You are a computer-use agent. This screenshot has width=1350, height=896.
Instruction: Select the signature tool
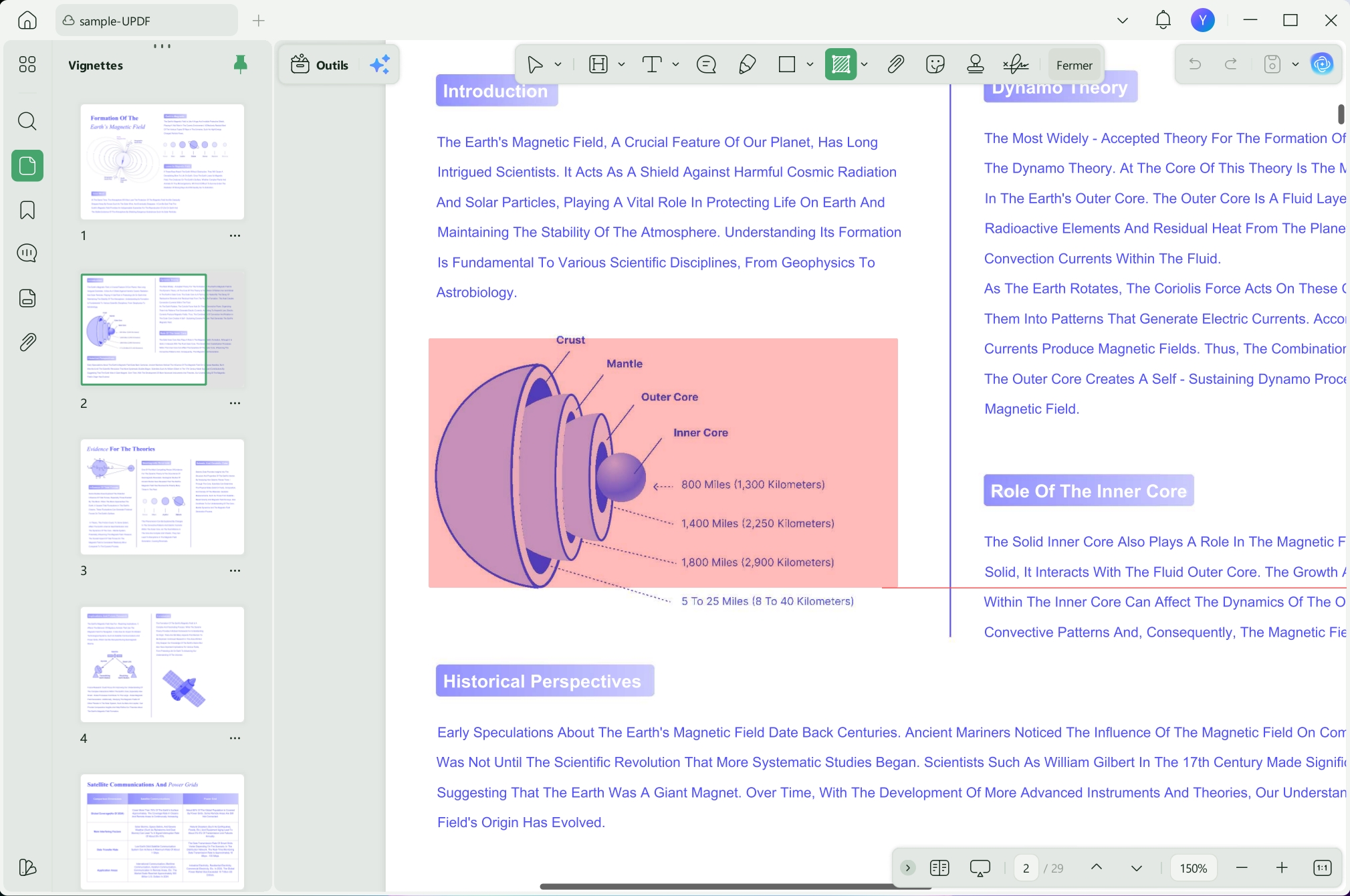click(1016, 64)
